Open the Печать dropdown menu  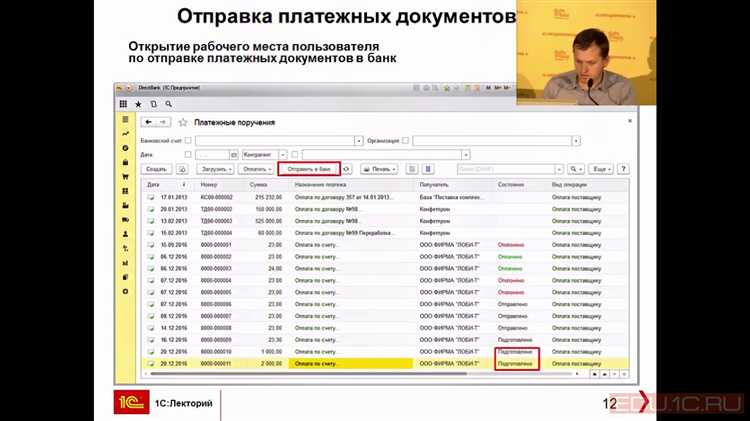tap(379, 169)
